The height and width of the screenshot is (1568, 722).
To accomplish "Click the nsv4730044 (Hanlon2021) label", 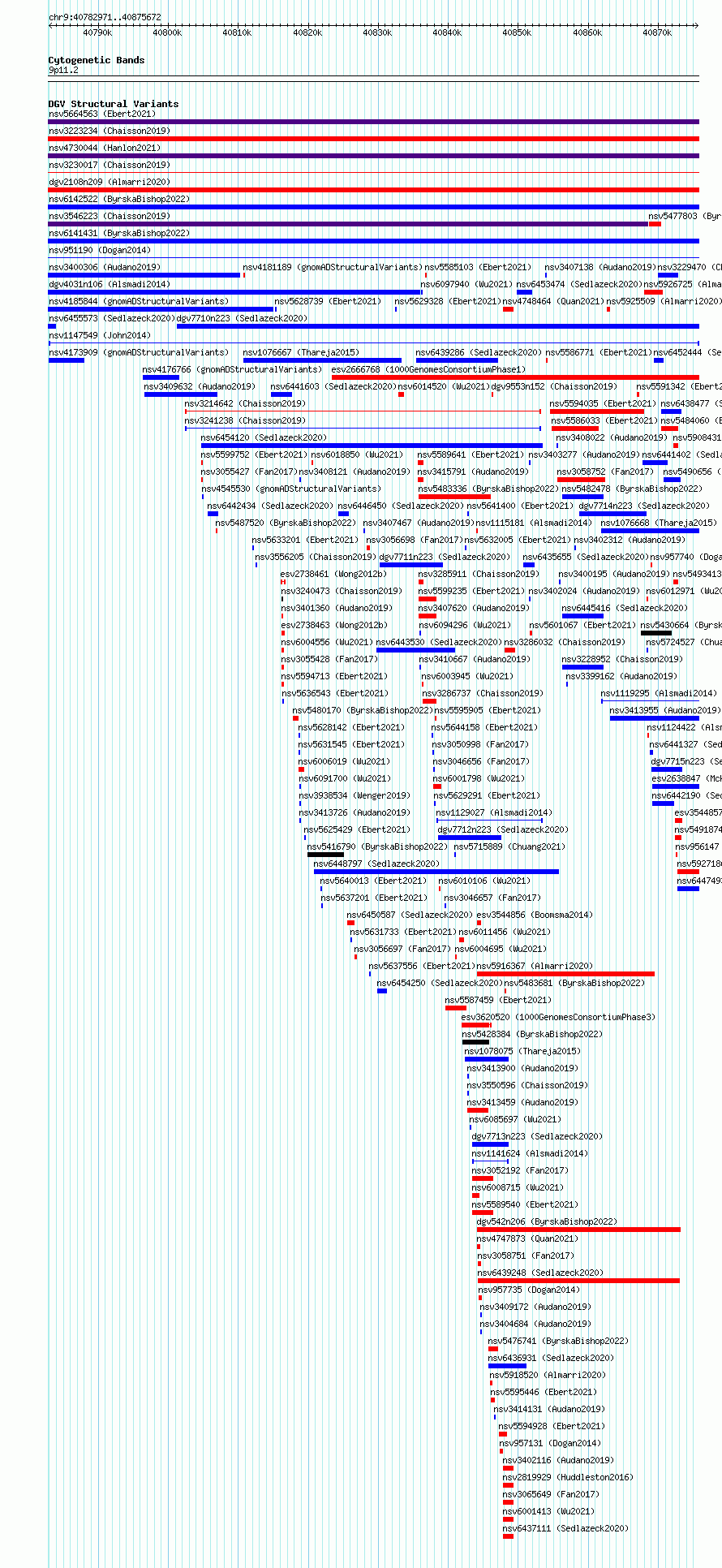I will pyautogui.click(x=105, y=149).
